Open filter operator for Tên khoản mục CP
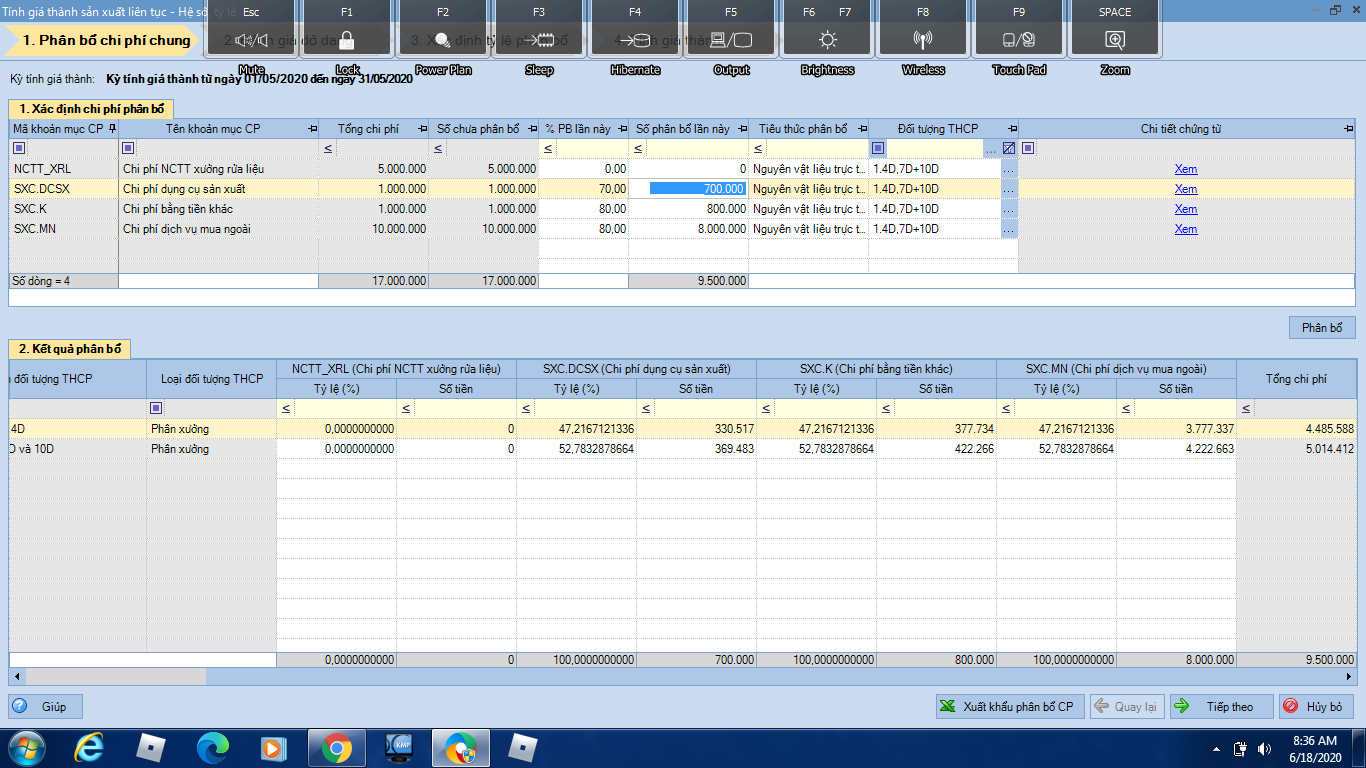 127,149
